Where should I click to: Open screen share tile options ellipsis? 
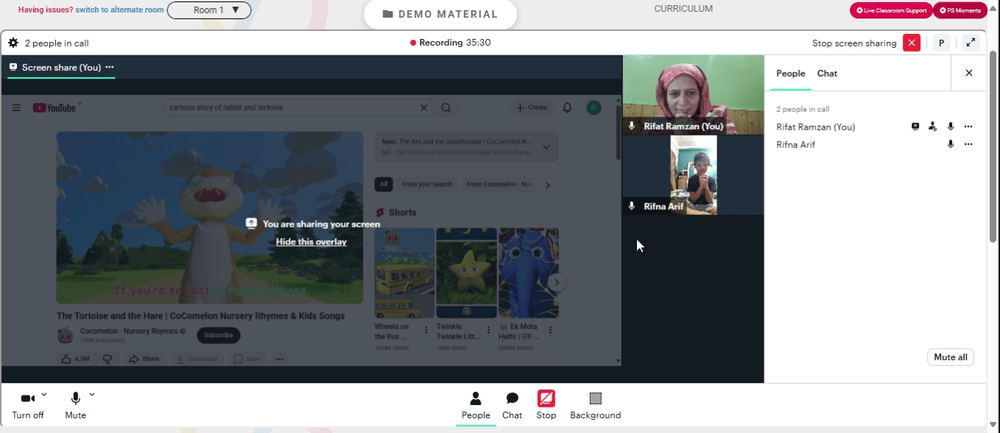110,67
